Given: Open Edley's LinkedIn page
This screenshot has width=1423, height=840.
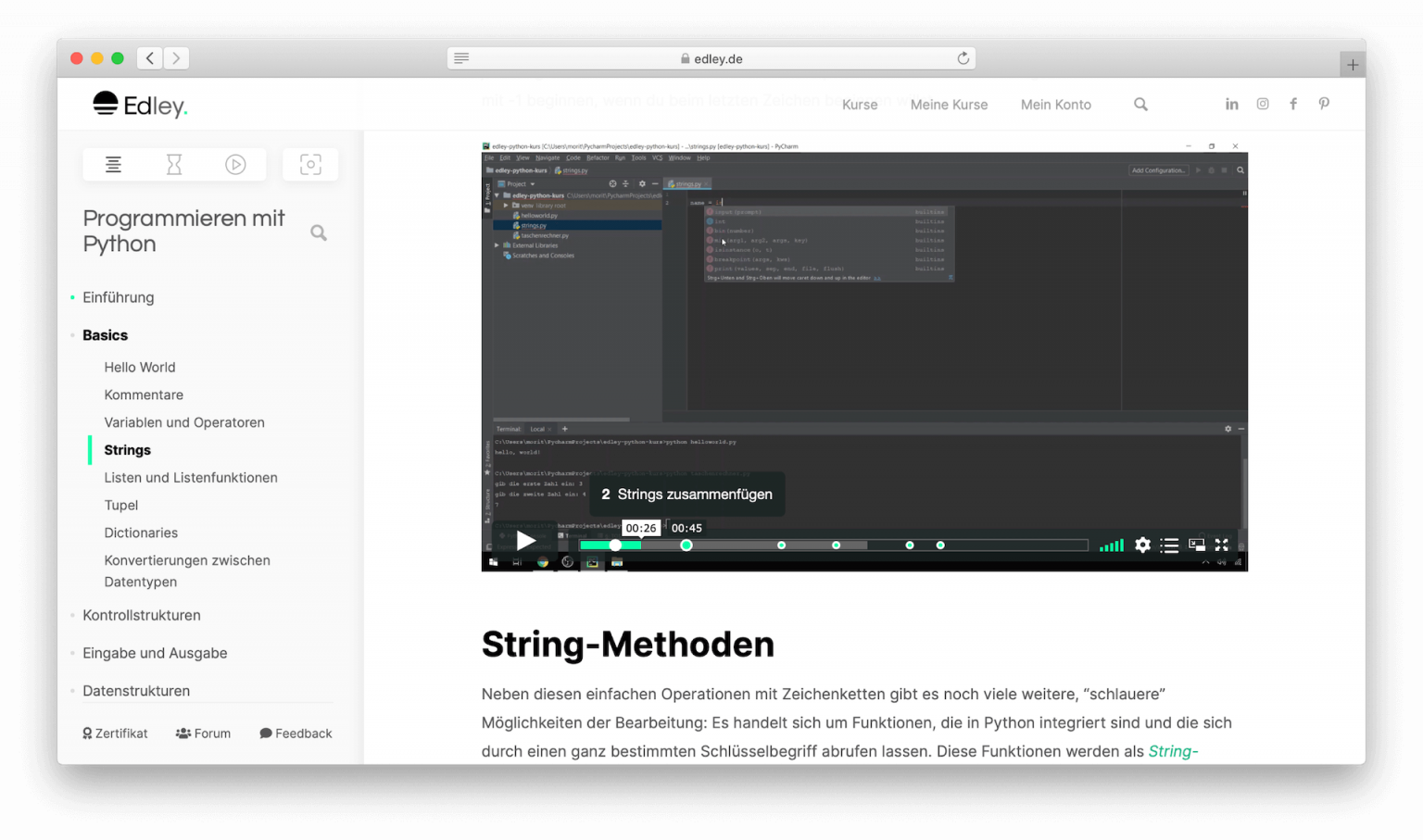Looking at the screenshot, I should point(1231,104).
